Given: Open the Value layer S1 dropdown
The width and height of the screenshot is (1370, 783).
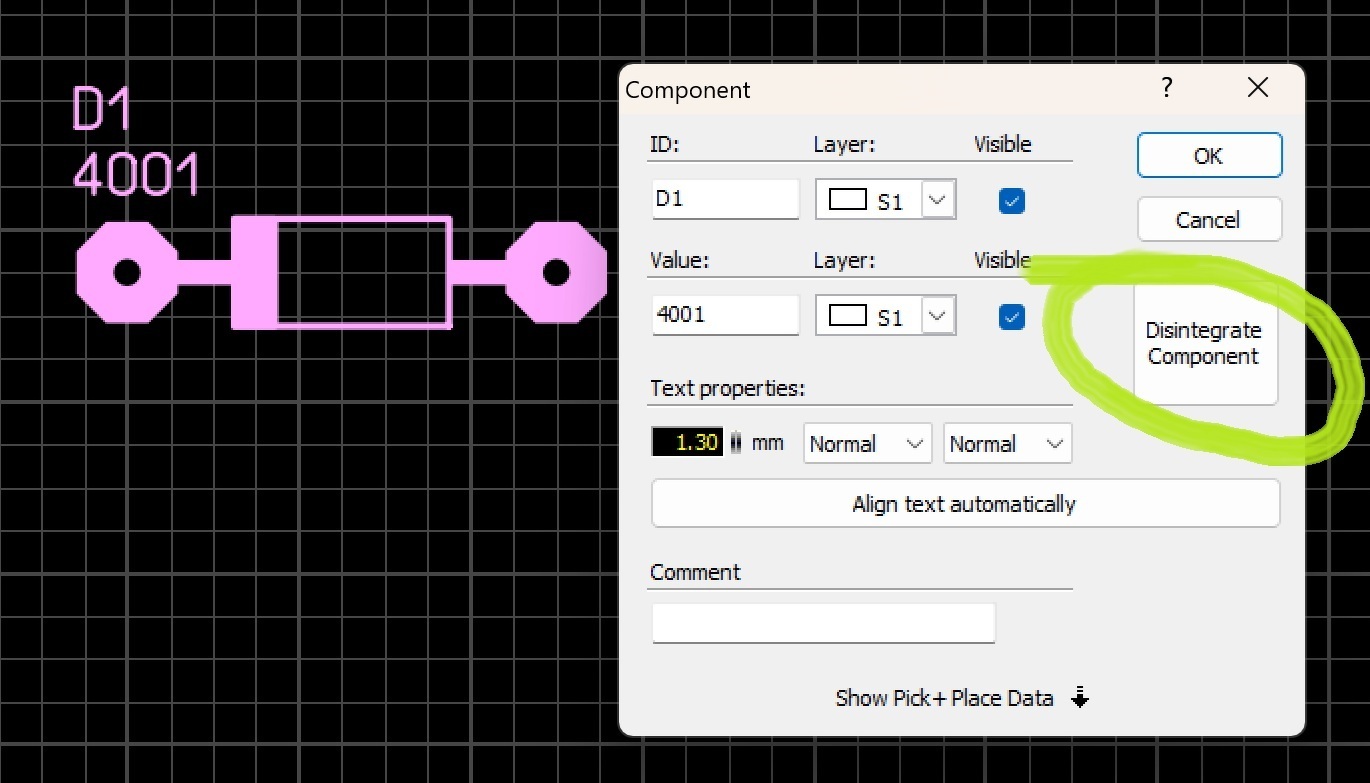Looking at the screenshot, I should pyautogui.click(x=886, y=316).
